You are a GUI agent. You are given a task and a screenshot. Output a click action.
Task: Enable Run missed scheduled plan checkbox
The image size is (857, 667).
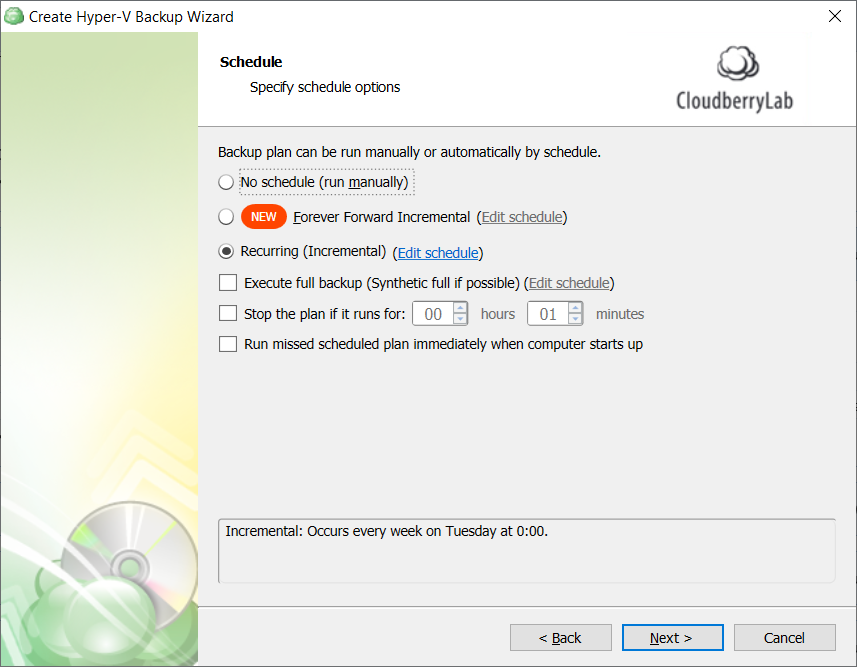click(228, 344)
